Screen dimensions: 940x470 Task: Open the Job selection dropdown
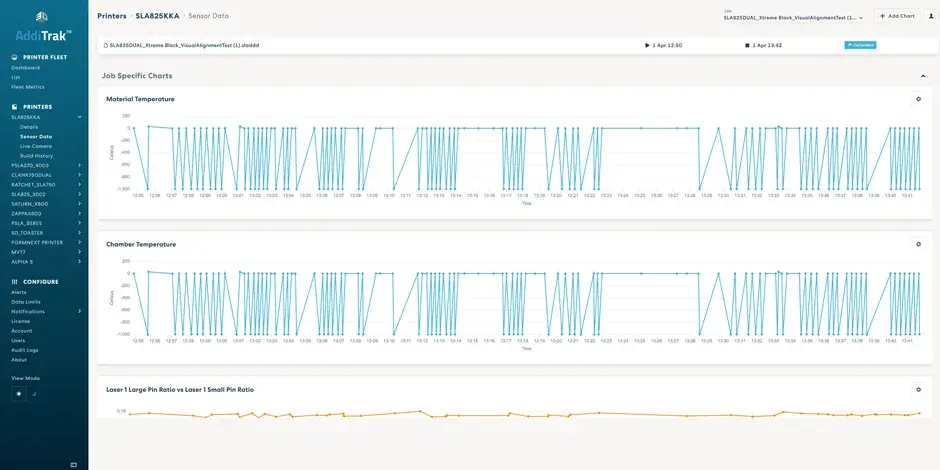click(x=793, y=18)
